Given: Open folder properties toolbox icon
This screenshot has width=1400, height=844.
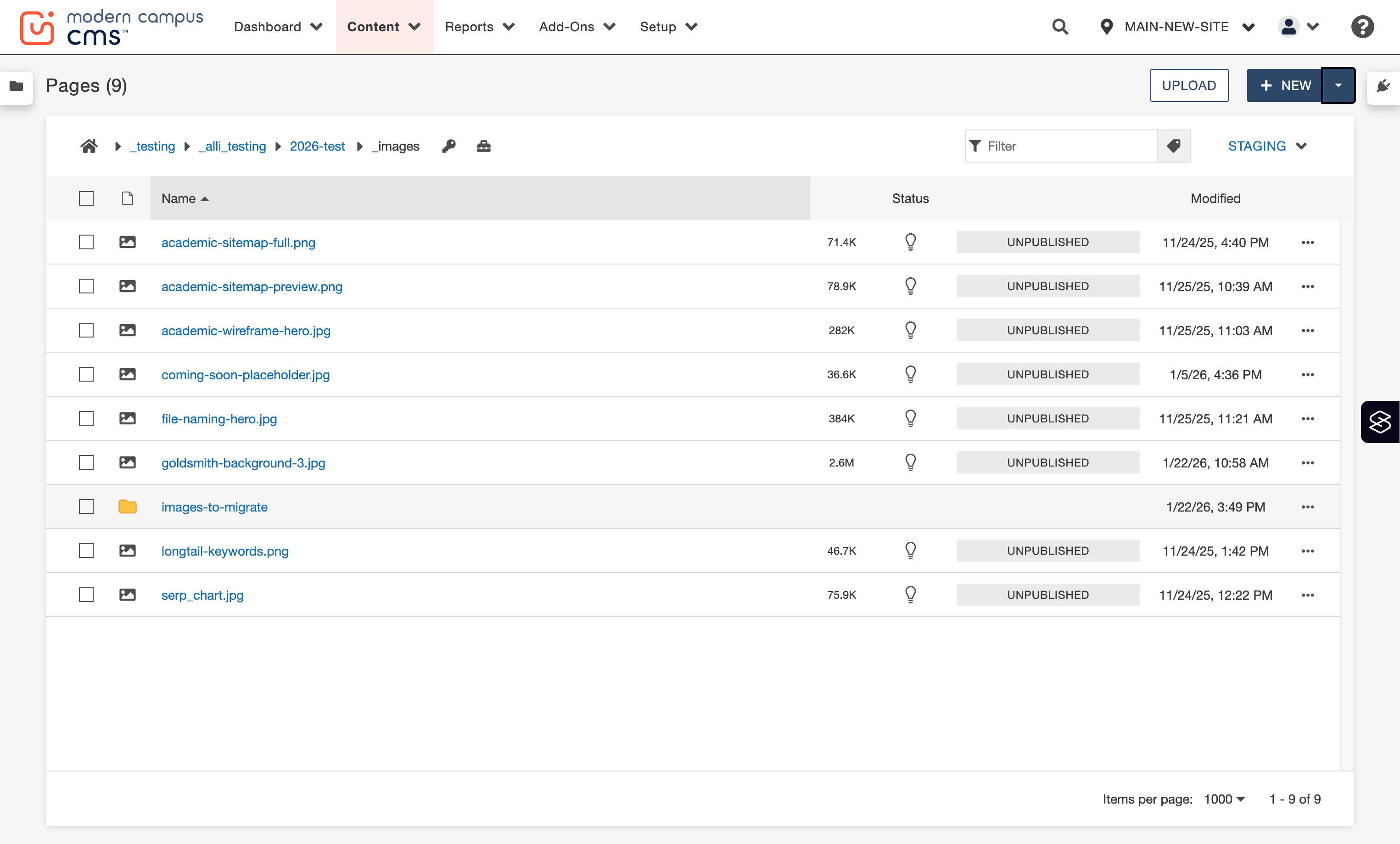Looking at the screenshot, I should pyautogui.click(x=483, y=146).
